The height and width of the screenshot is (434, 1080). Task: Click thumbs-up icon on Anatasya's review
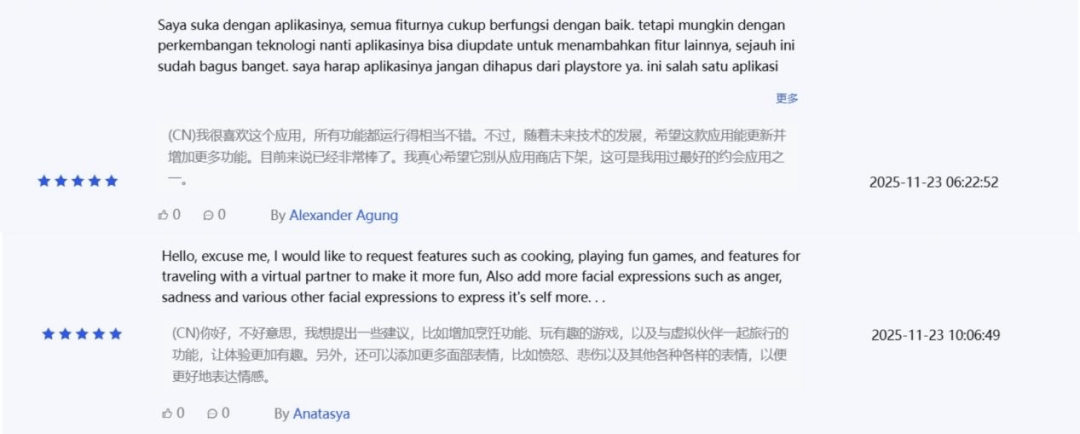click(x=167, y=413)
